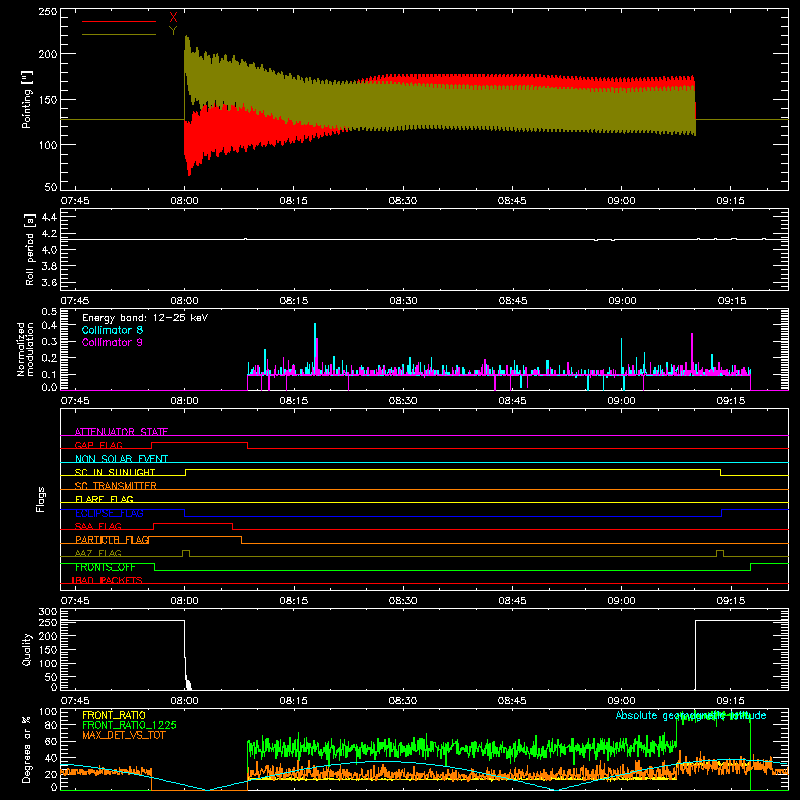Viewport: 800px width, 800px height.
Task: Click the Quality axis title
Action: pos(27,649)
